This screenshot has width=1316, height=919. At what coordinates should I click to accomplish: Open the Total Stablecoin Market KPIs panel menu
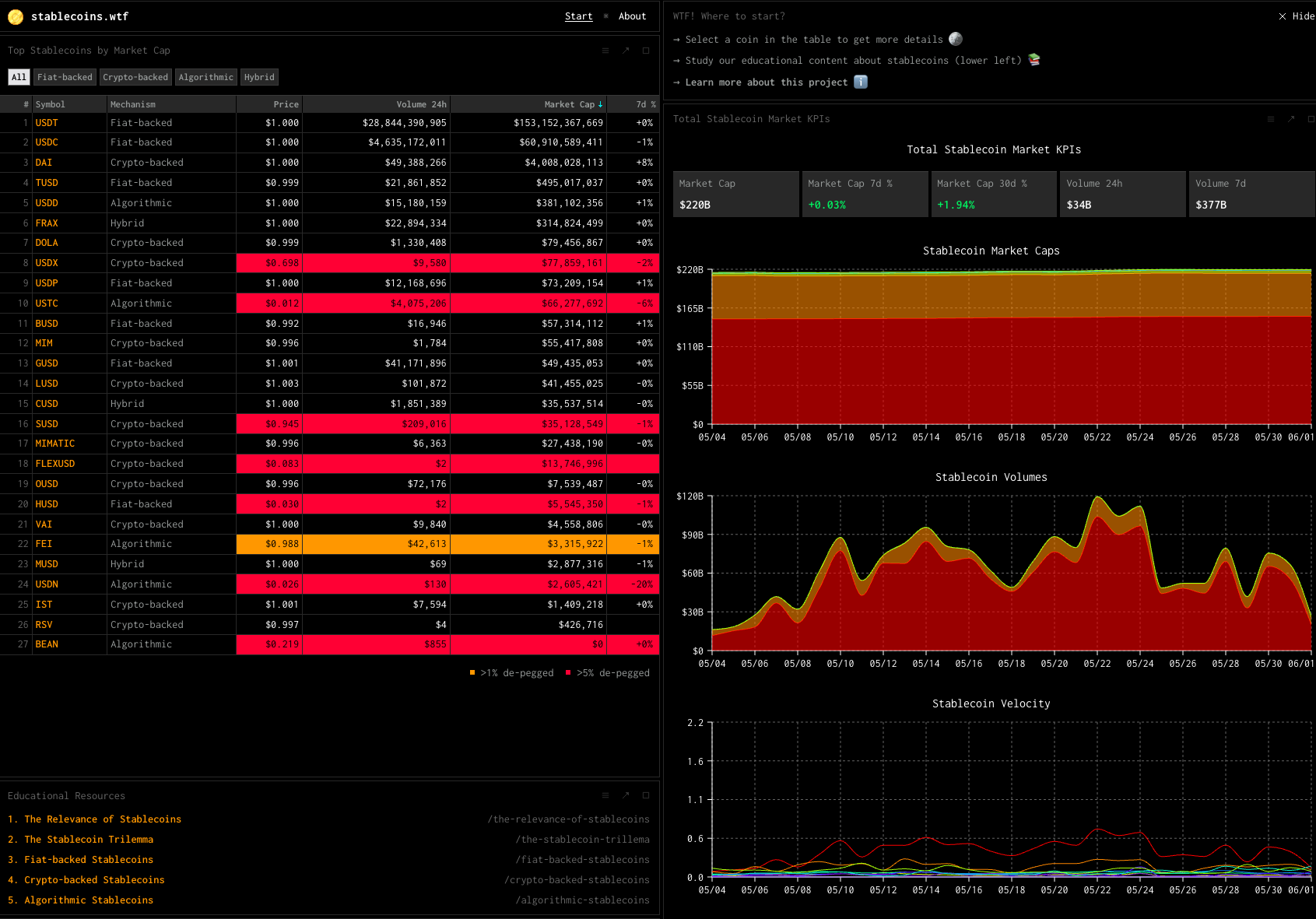coord(1271,119)
